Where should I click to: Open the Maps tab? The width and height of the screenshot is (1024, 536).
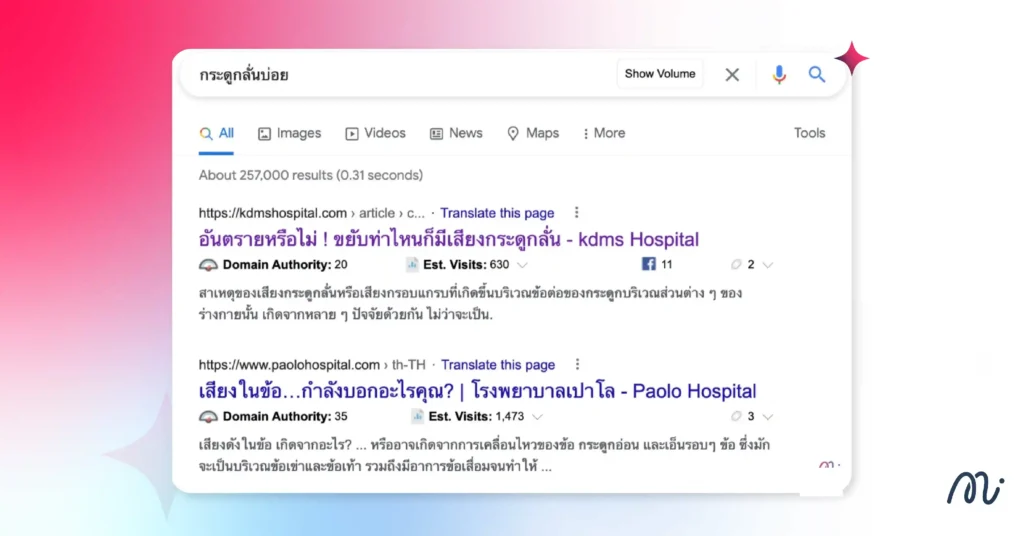(x=533, y=133)
